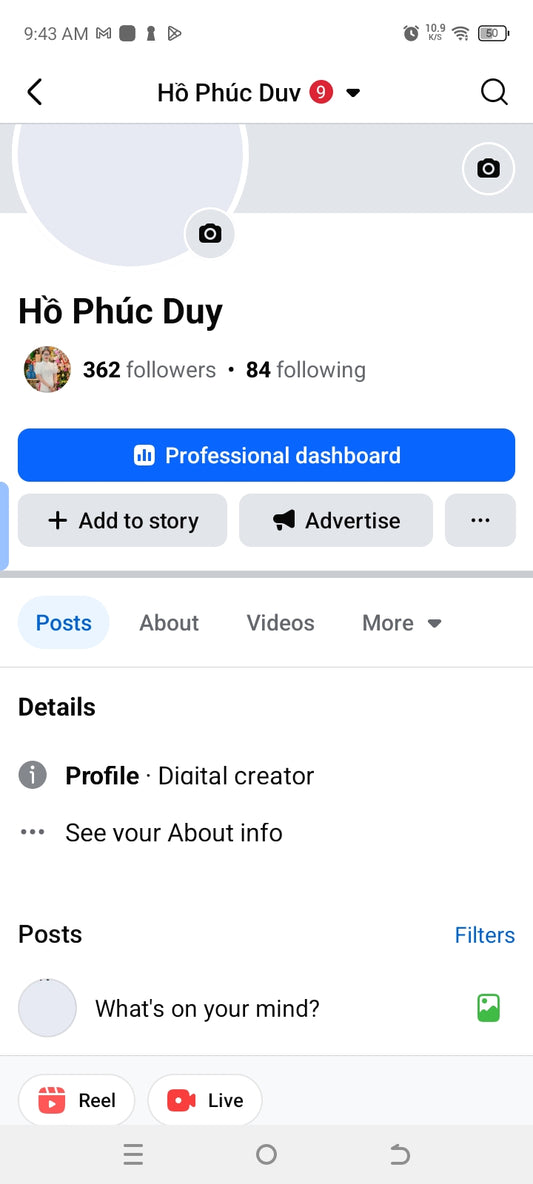Switch to the About tab

169,623
